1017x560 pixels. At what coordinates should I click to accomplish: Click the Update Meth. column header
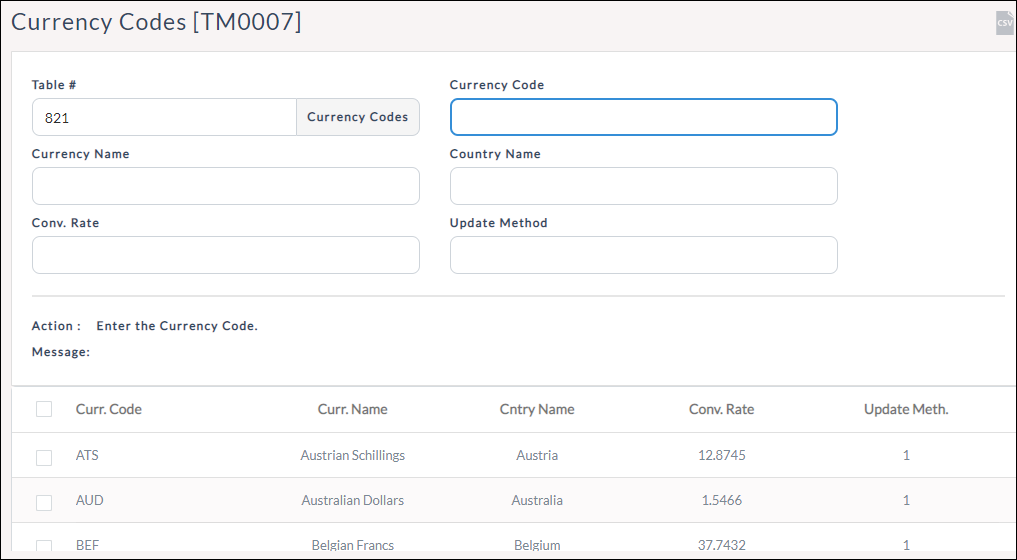[906, 409]
